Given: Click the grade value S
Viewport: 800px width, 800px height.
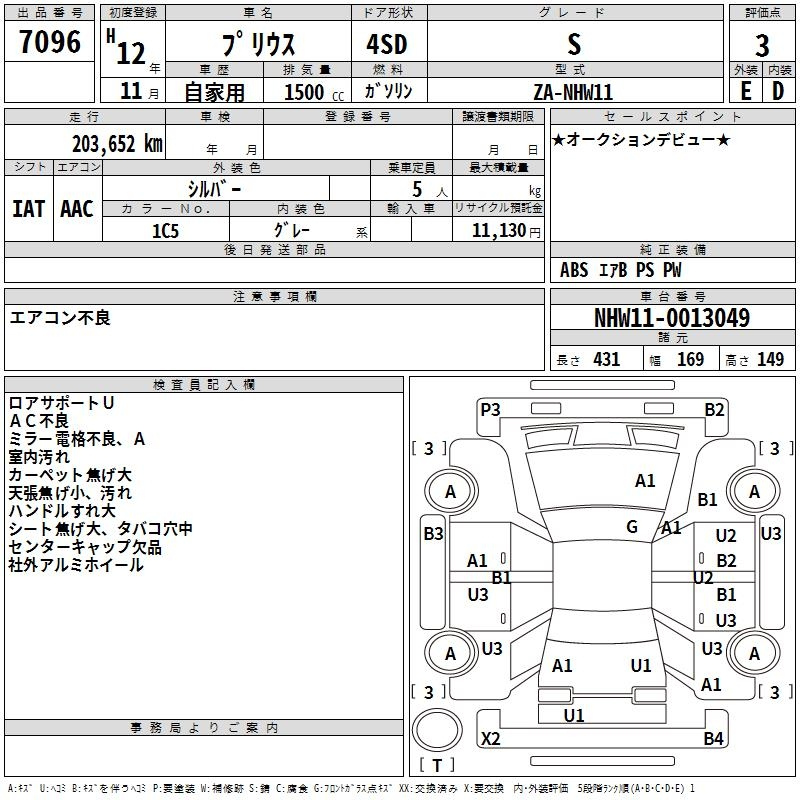Looking at the screenshot, I should point(574,44).
